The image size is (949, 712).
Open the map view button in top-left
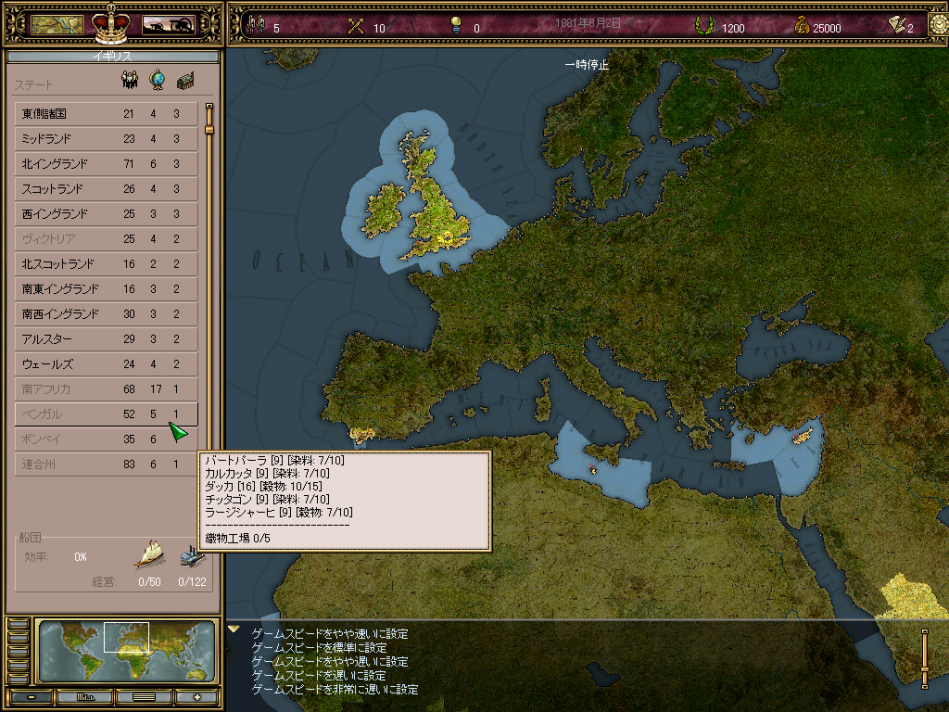coord(57,25)
